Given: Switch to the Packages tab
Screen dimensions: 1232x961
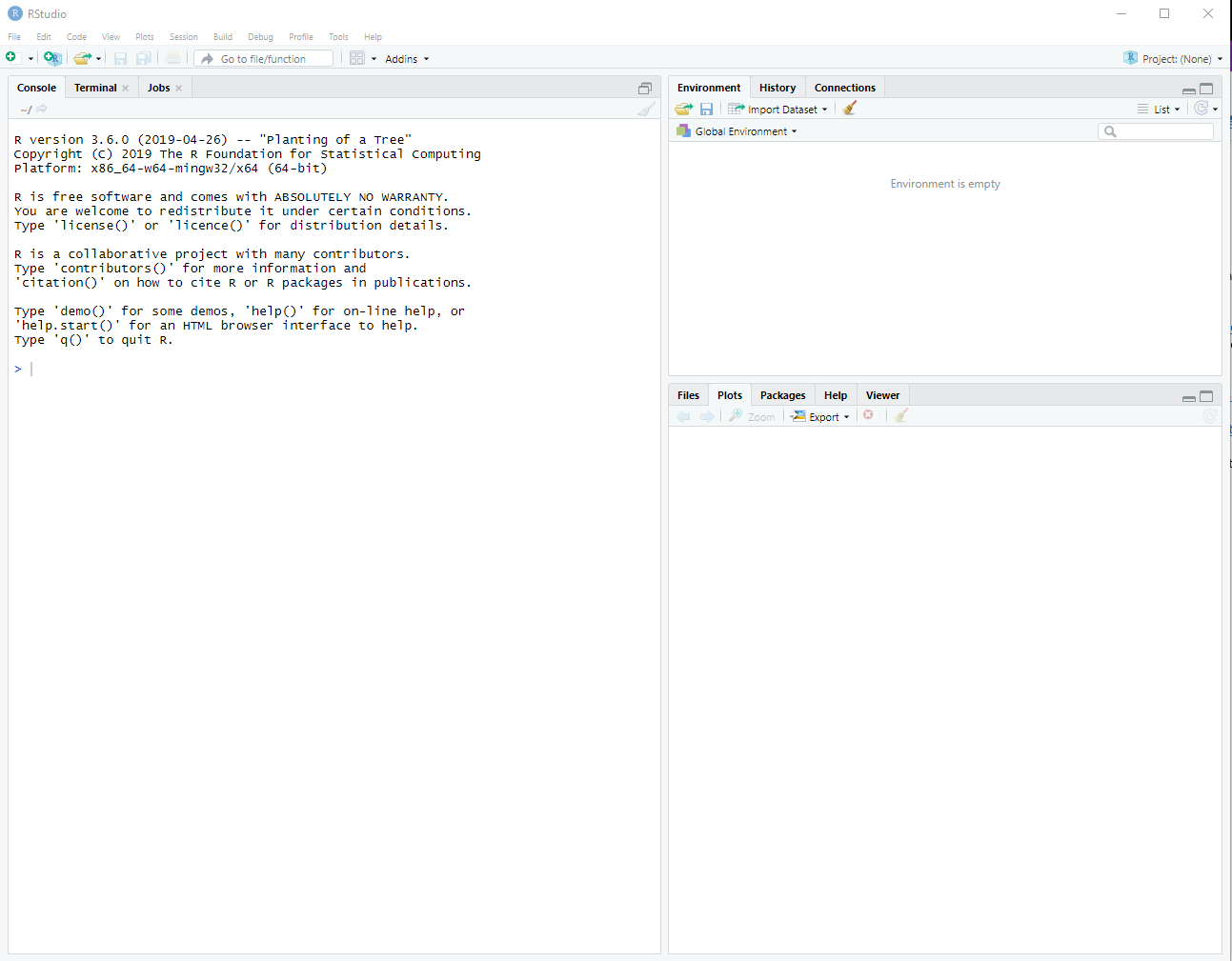Looking at the screenshot, I should [x=782, y=395].
